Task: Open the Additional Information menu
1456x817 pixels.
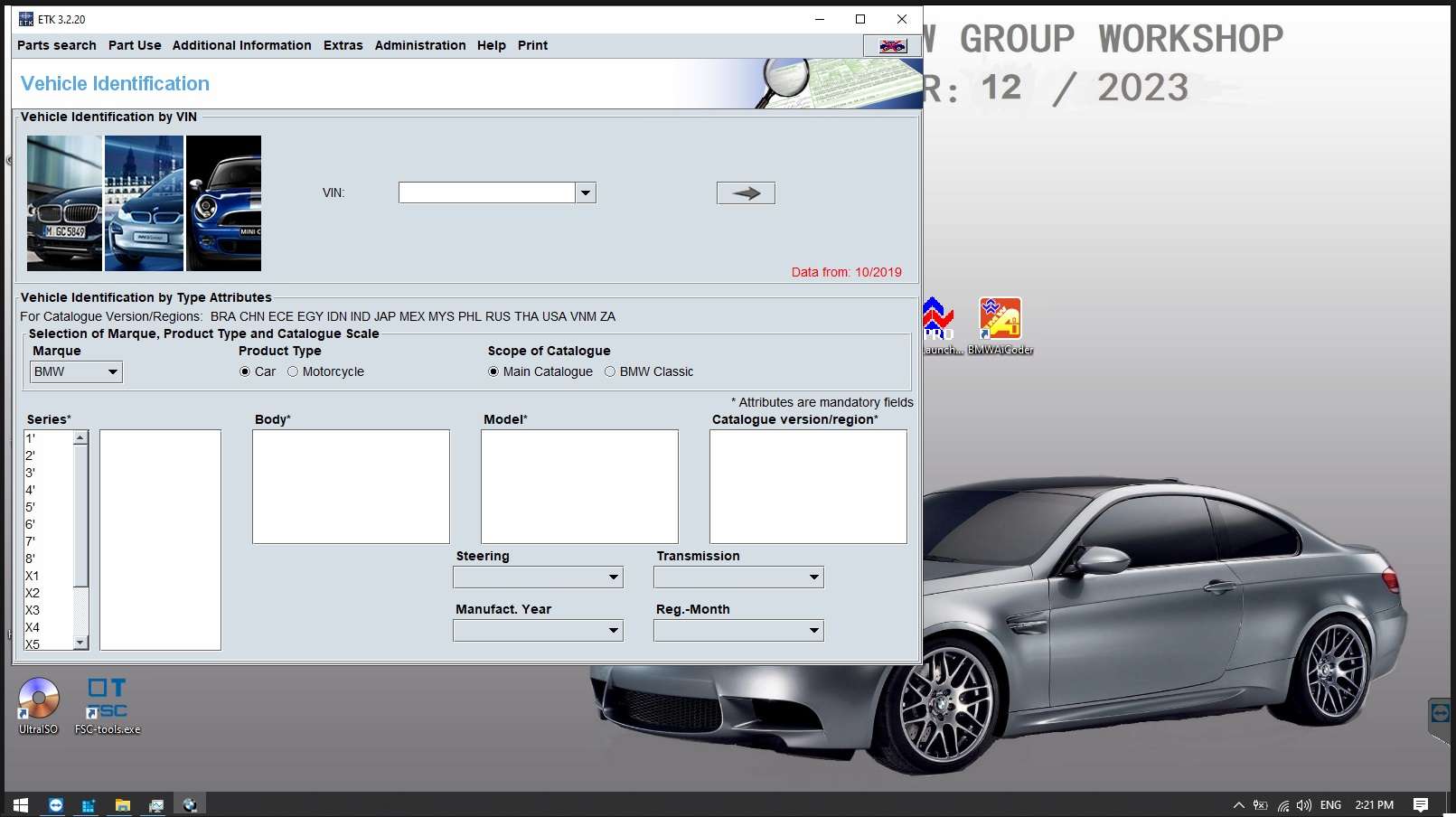Action: tap(241, 45)
